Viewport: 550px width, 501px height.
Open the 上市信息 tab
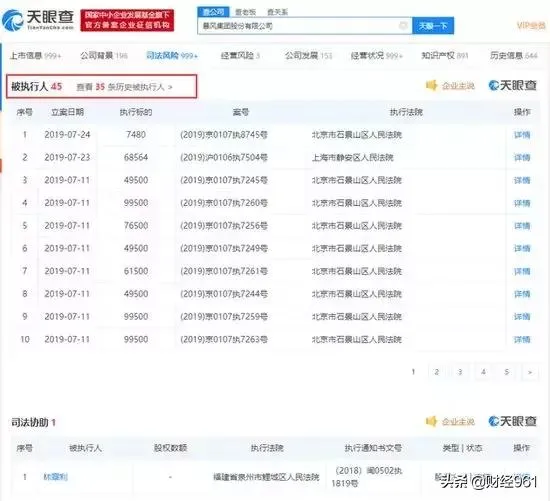(x=35, y=55)
